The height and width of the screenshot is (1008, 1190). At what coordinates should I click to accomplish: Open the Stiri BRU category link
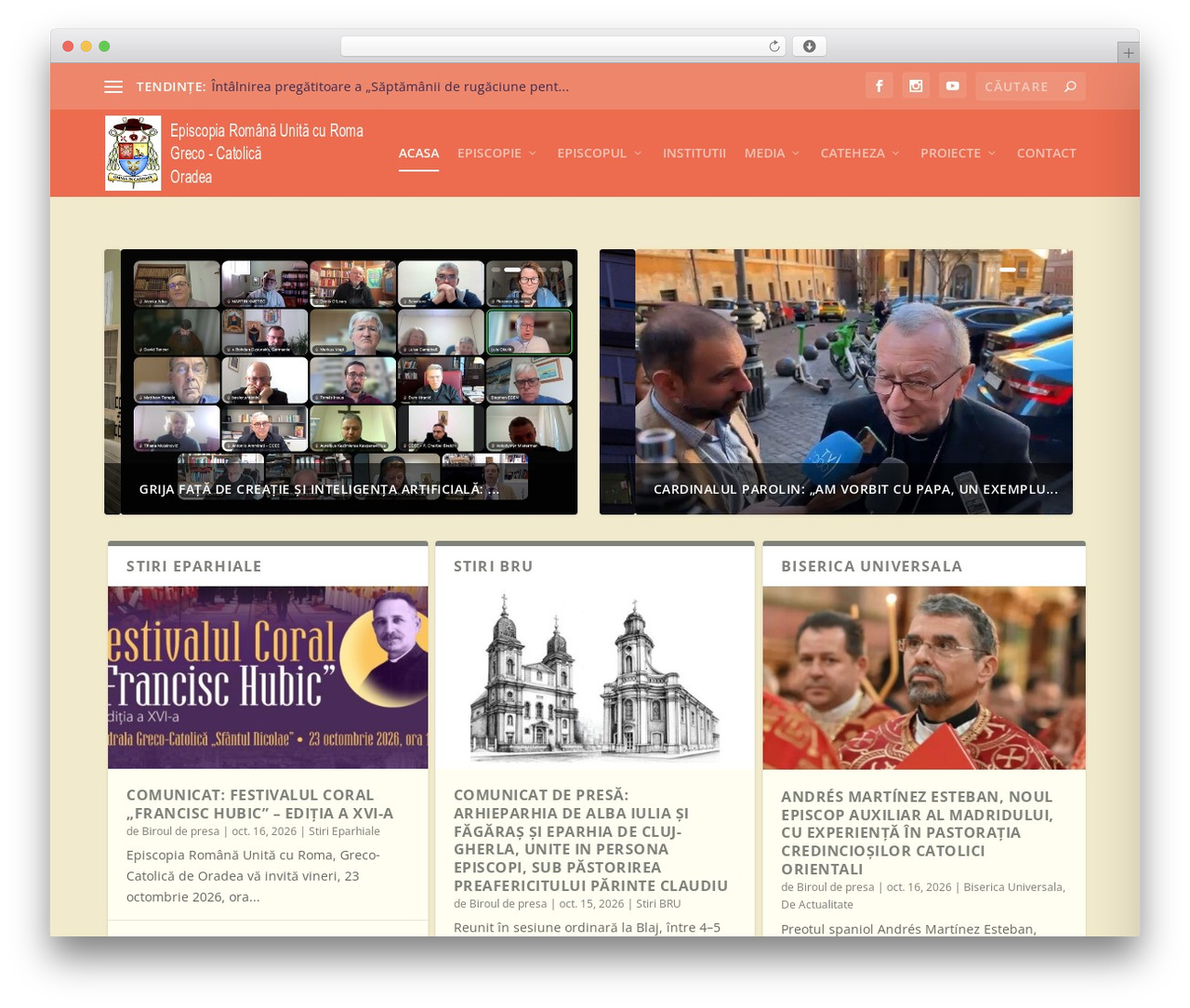pos(658,904)
